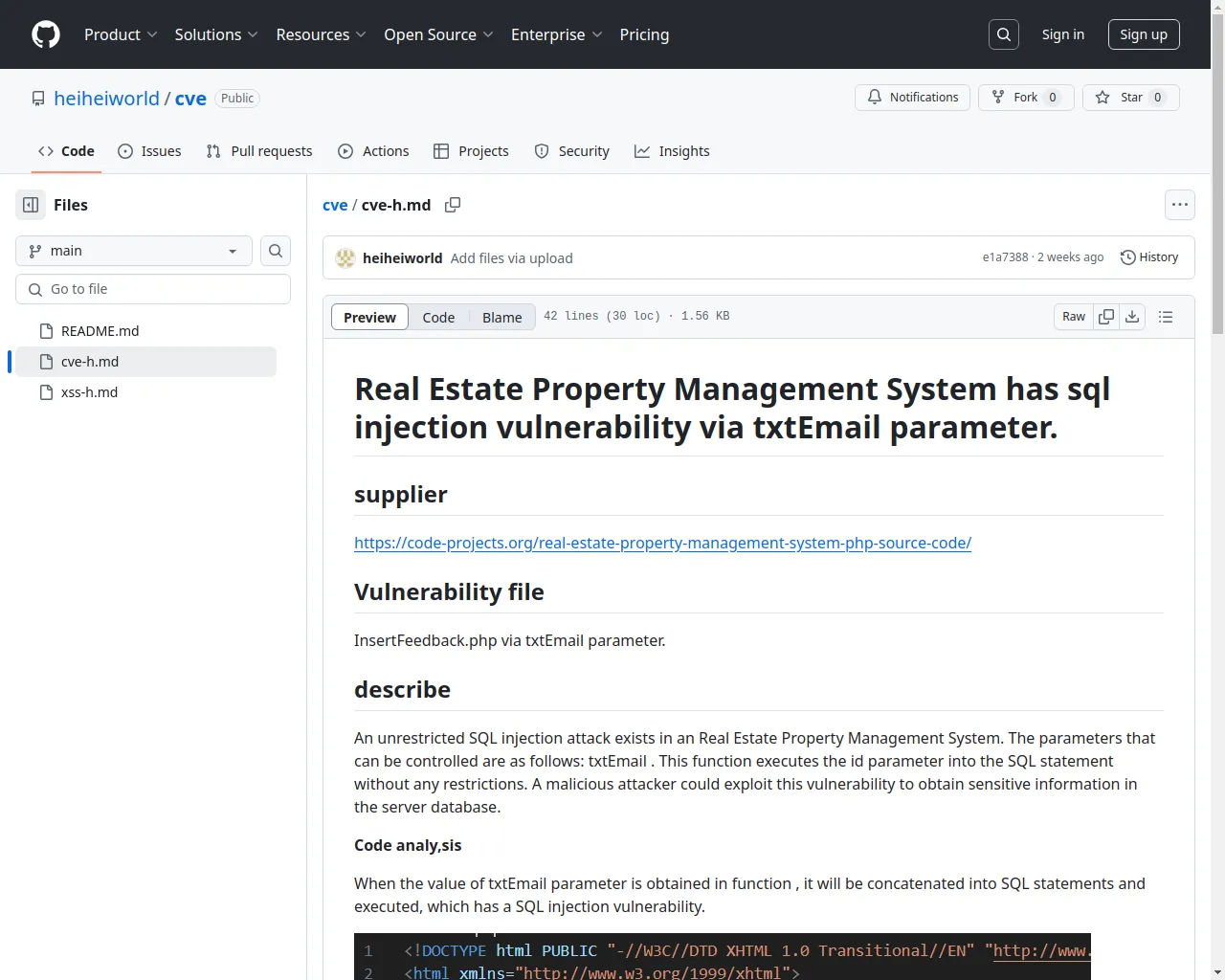Search this repository icon beside branch
Viewport: 1225px width, 980px height.
276,251
